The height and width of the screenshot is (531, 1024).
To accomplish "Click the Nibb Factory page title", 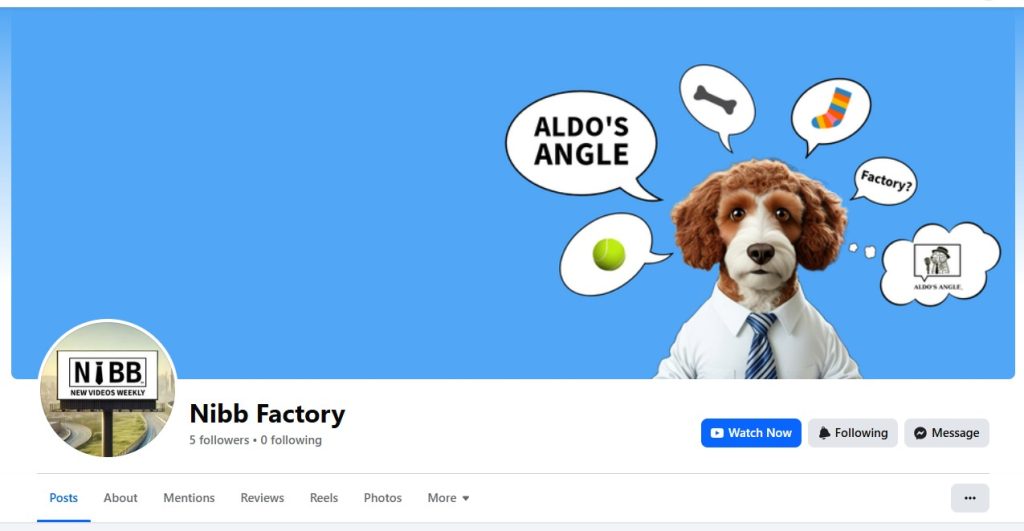I will click(267, 414).
